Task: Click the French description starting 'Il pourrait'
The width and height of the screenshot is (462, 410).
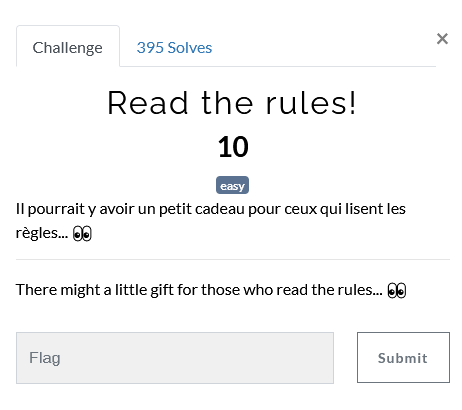Action: tap(211, 221)
